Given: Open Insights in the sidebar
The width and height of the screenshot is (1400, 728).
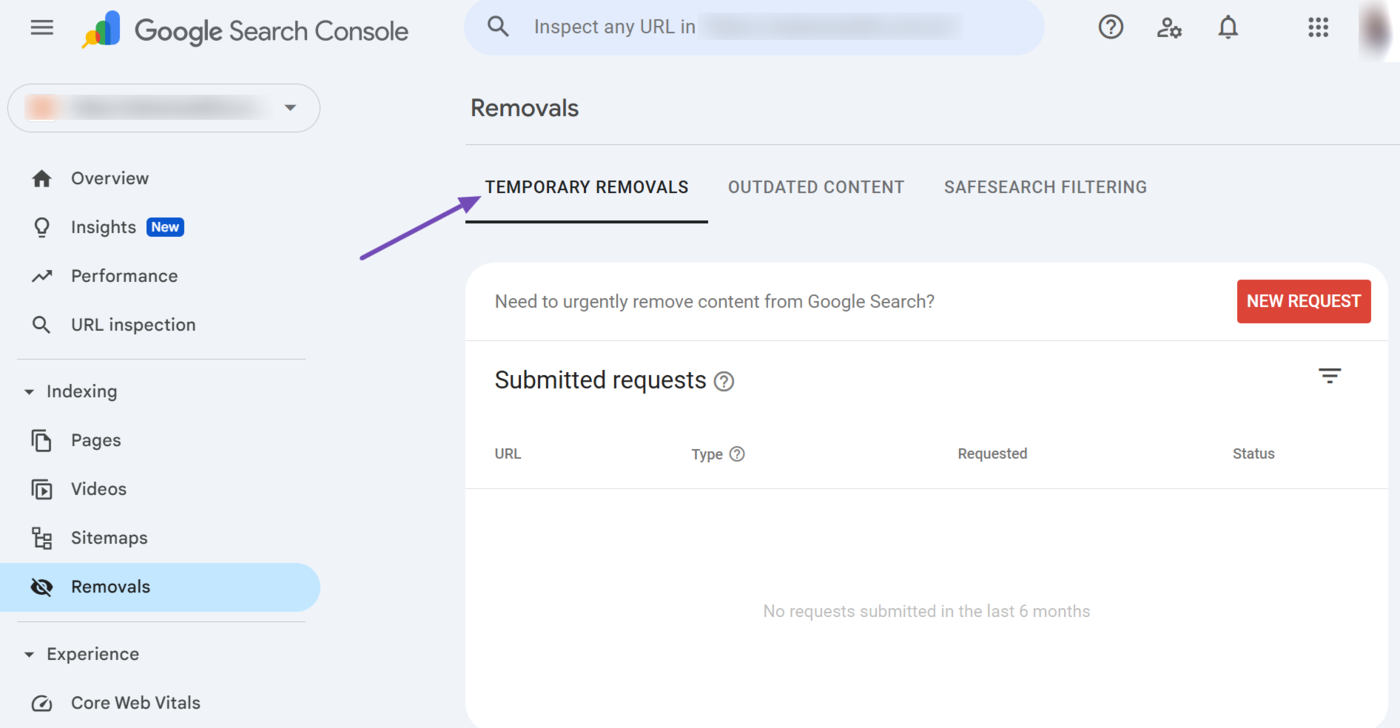Looking at the screenshot, I should tap(103, 227).
